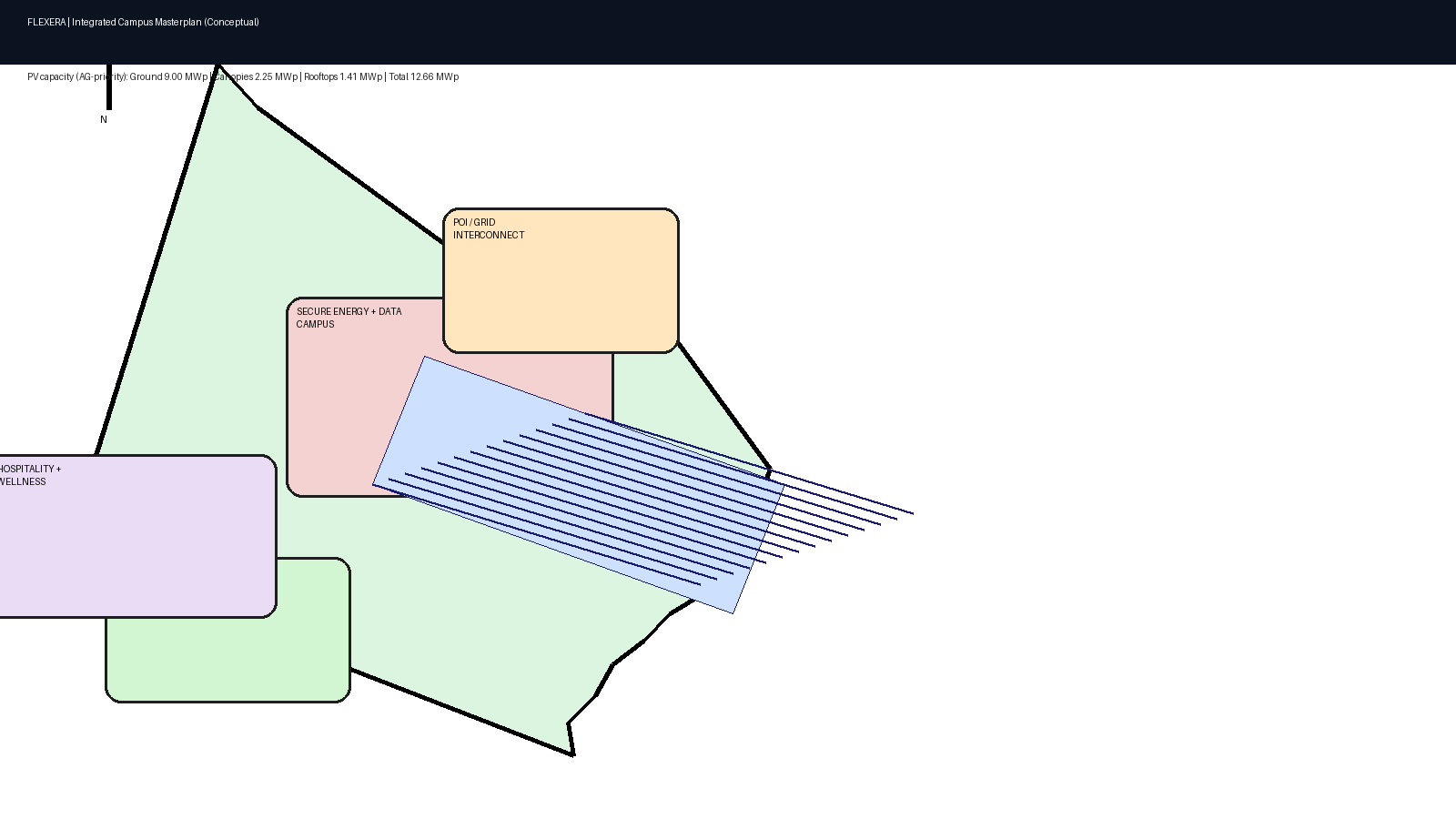
Task: Open the FLEXERA masterplan title menu
Action: [144, 23]
